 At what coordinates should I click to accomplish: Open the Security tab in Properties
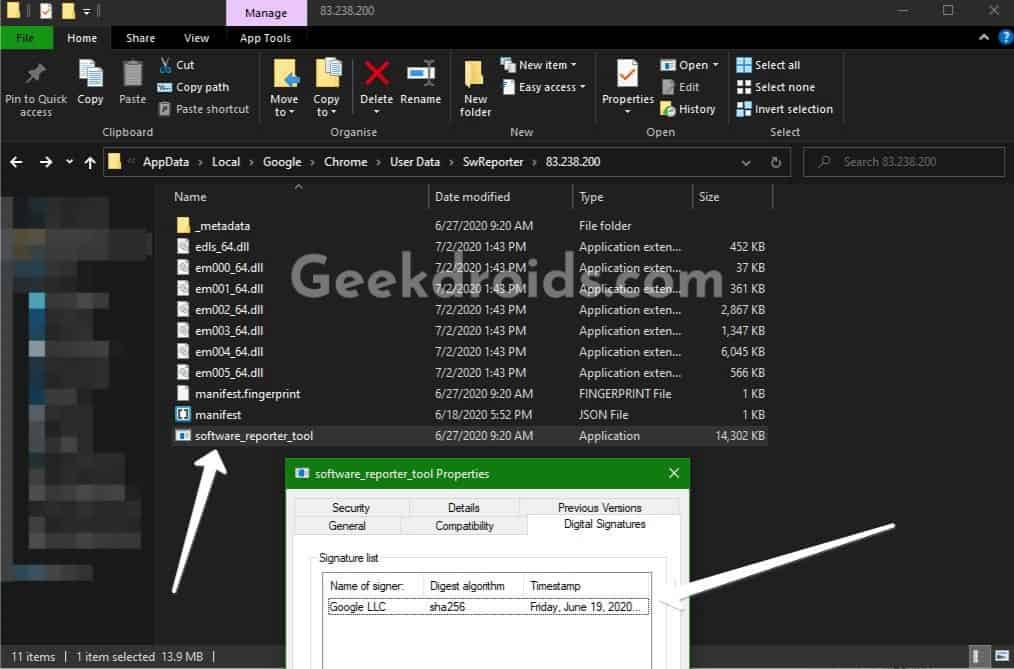[x=351, y=507]
